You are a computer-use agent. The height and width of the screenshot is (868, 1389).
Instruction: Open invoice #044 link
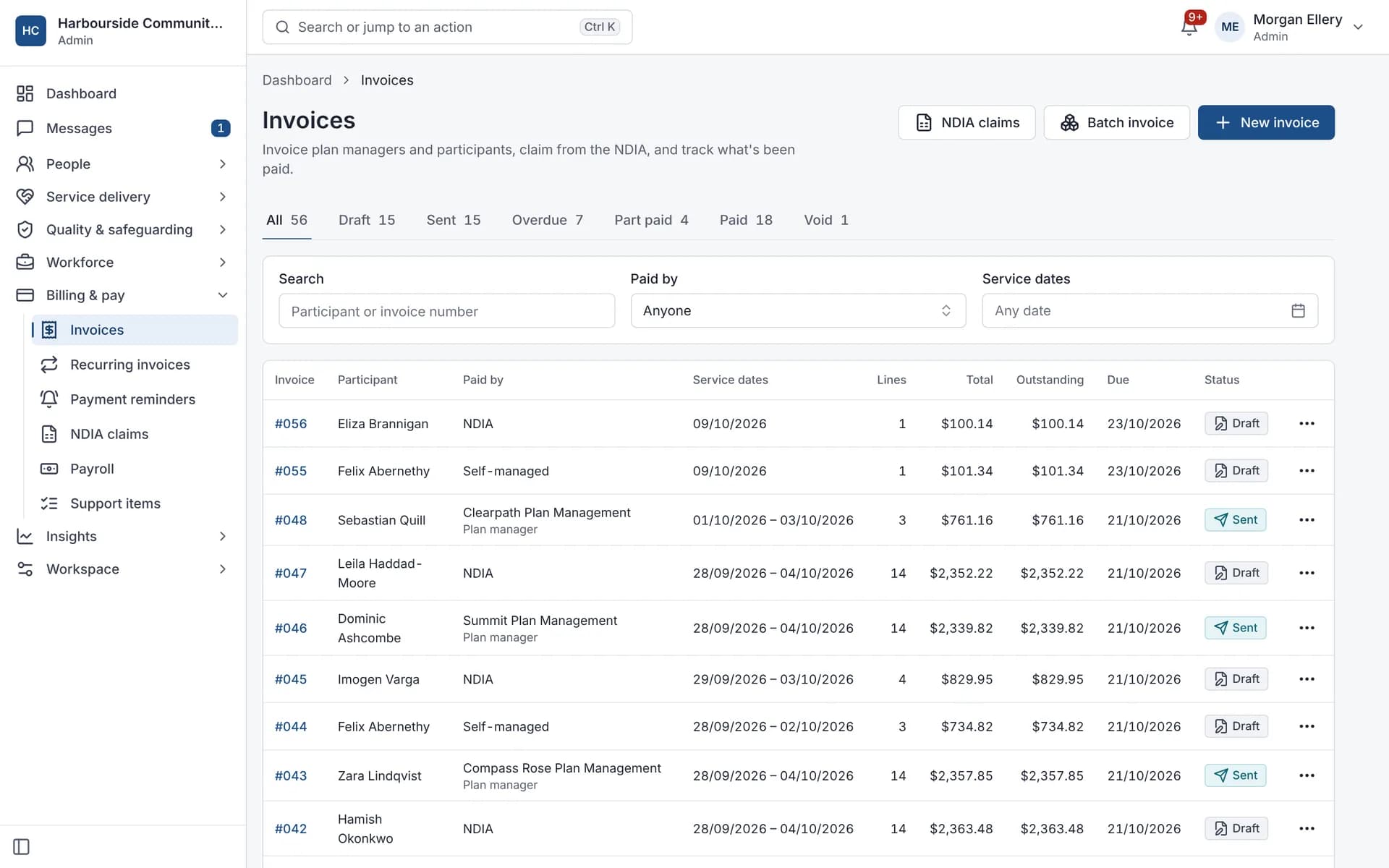pos(291,726)
